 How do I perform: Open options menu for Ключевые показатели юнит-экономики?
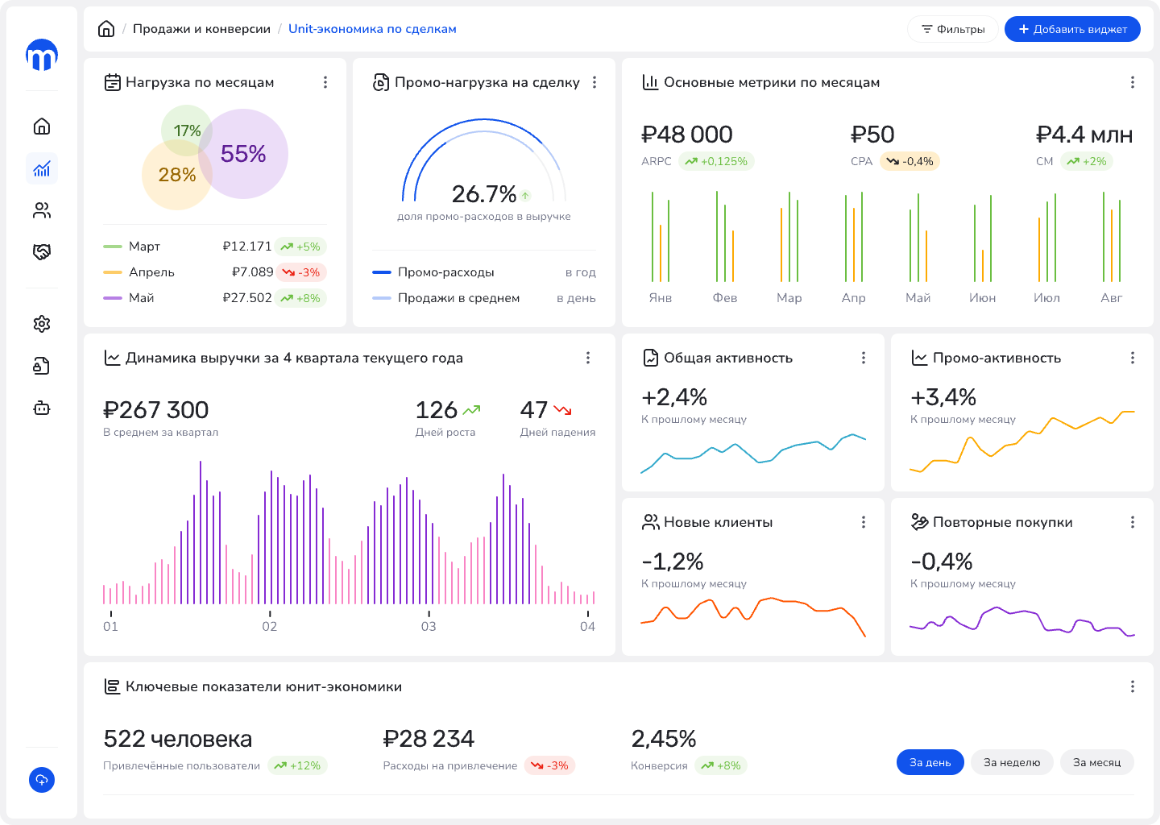(1133, 687)
